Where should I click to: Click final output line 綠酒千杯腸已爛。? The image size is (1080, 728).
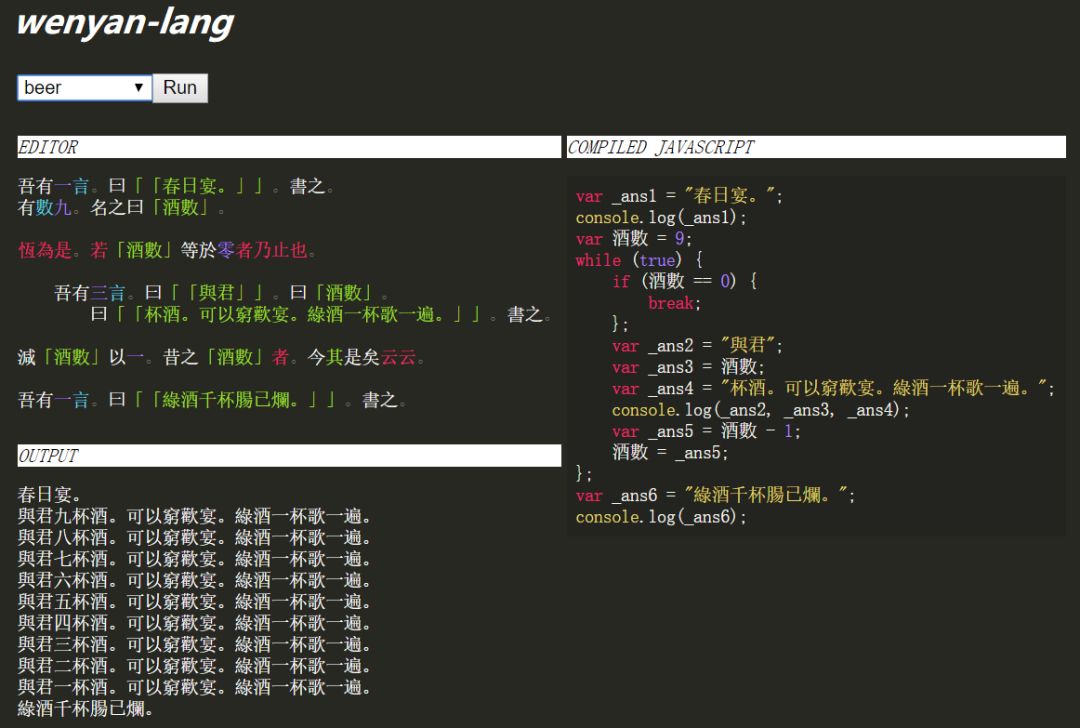click(85, 708)
